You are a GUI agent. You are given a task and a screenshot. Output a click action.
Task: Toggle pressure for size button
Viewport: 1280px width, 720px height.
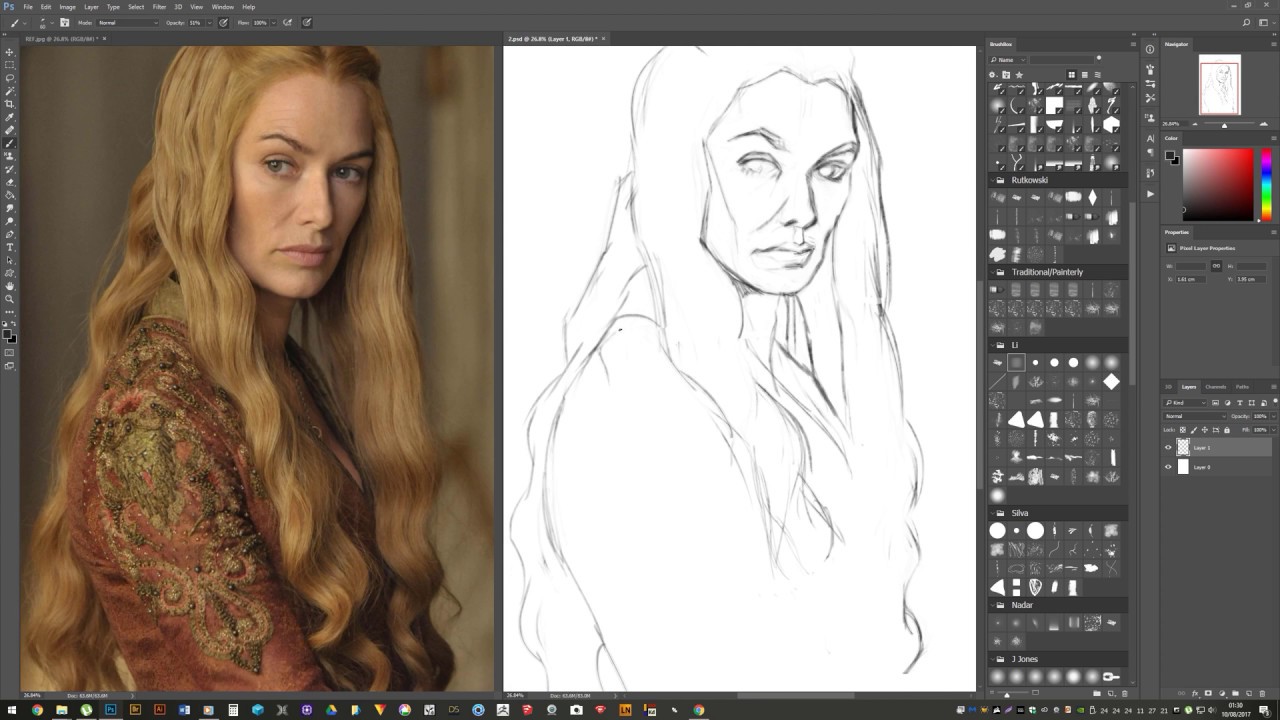coord(307,22)
